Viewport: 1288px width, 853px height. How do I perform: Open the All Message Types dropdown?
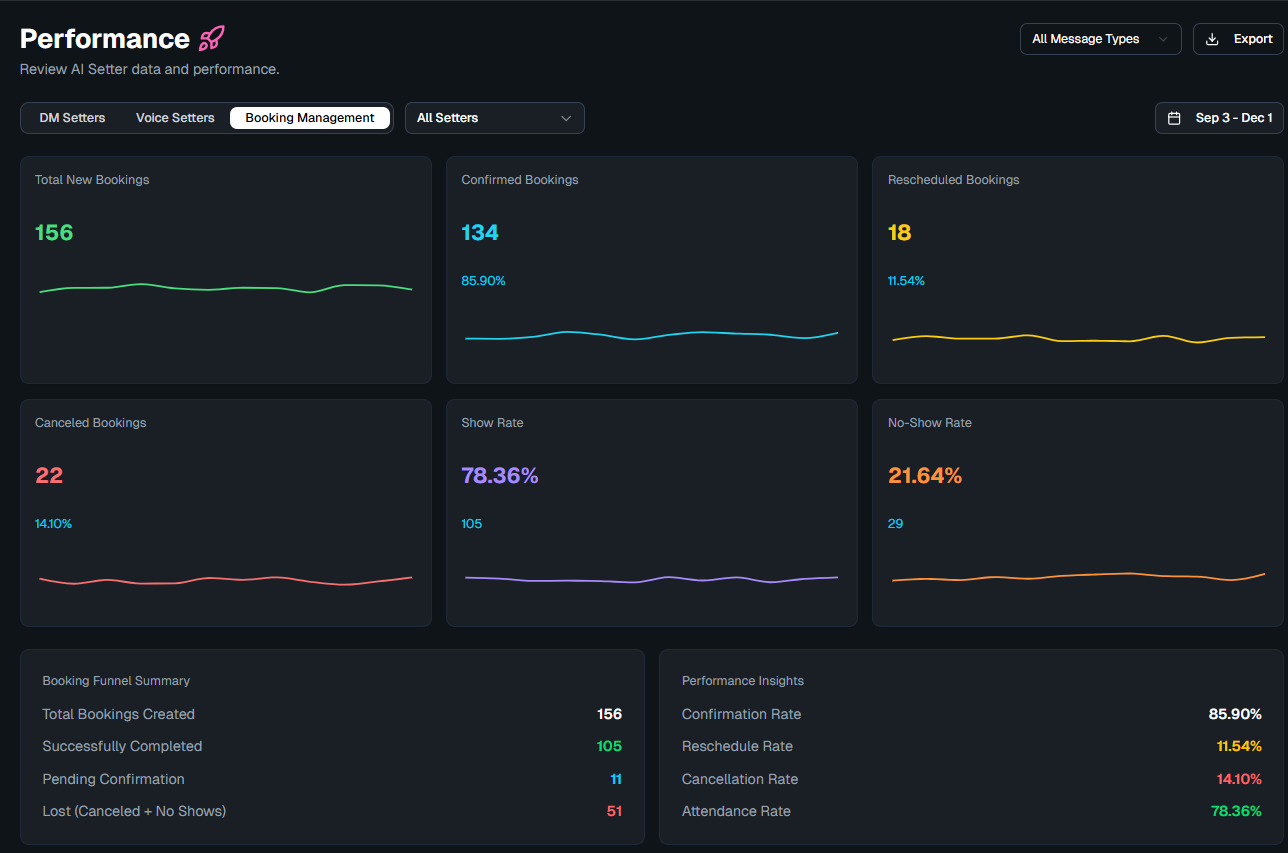(x=1101, y=39)
